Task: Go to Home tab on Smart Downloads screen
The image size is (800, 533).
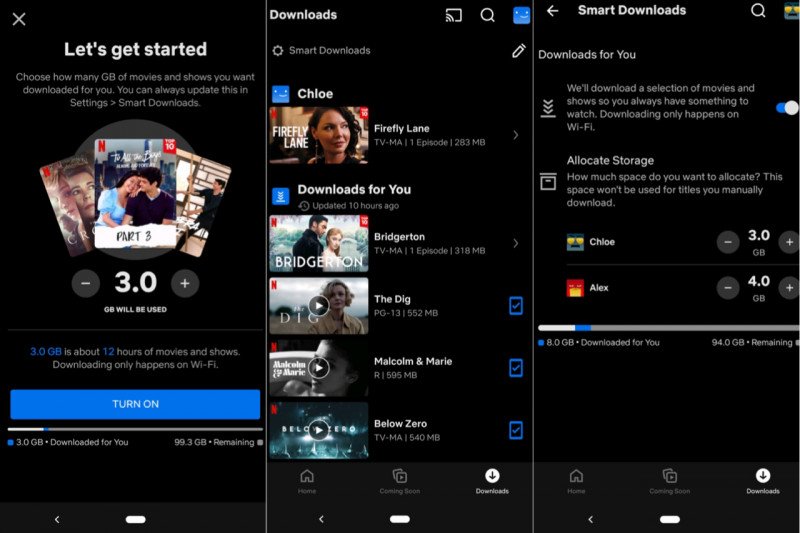Action: [576, 481]
